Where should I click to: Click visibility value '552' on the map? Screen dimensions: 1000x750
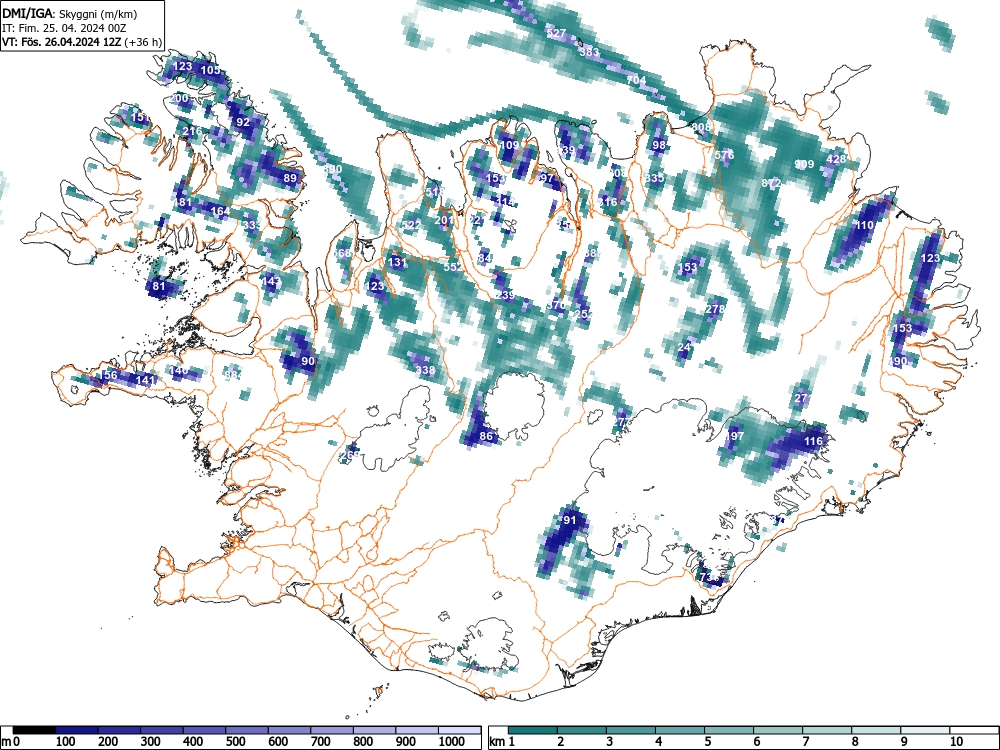pyautogui.click(x=453, y=267)
